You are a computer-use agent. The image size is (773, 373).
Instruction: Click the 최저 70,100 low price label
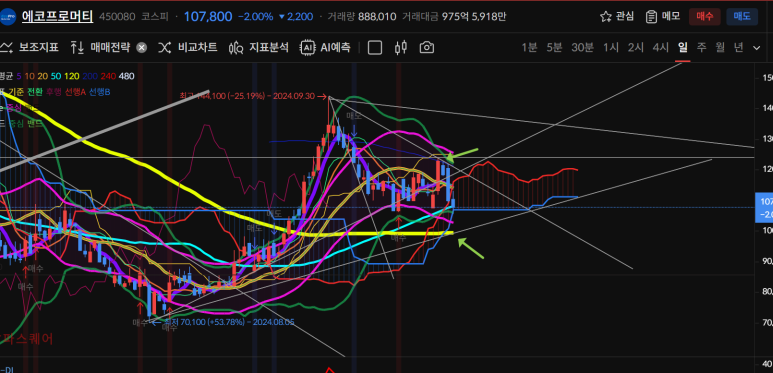[x=223, y=322]
